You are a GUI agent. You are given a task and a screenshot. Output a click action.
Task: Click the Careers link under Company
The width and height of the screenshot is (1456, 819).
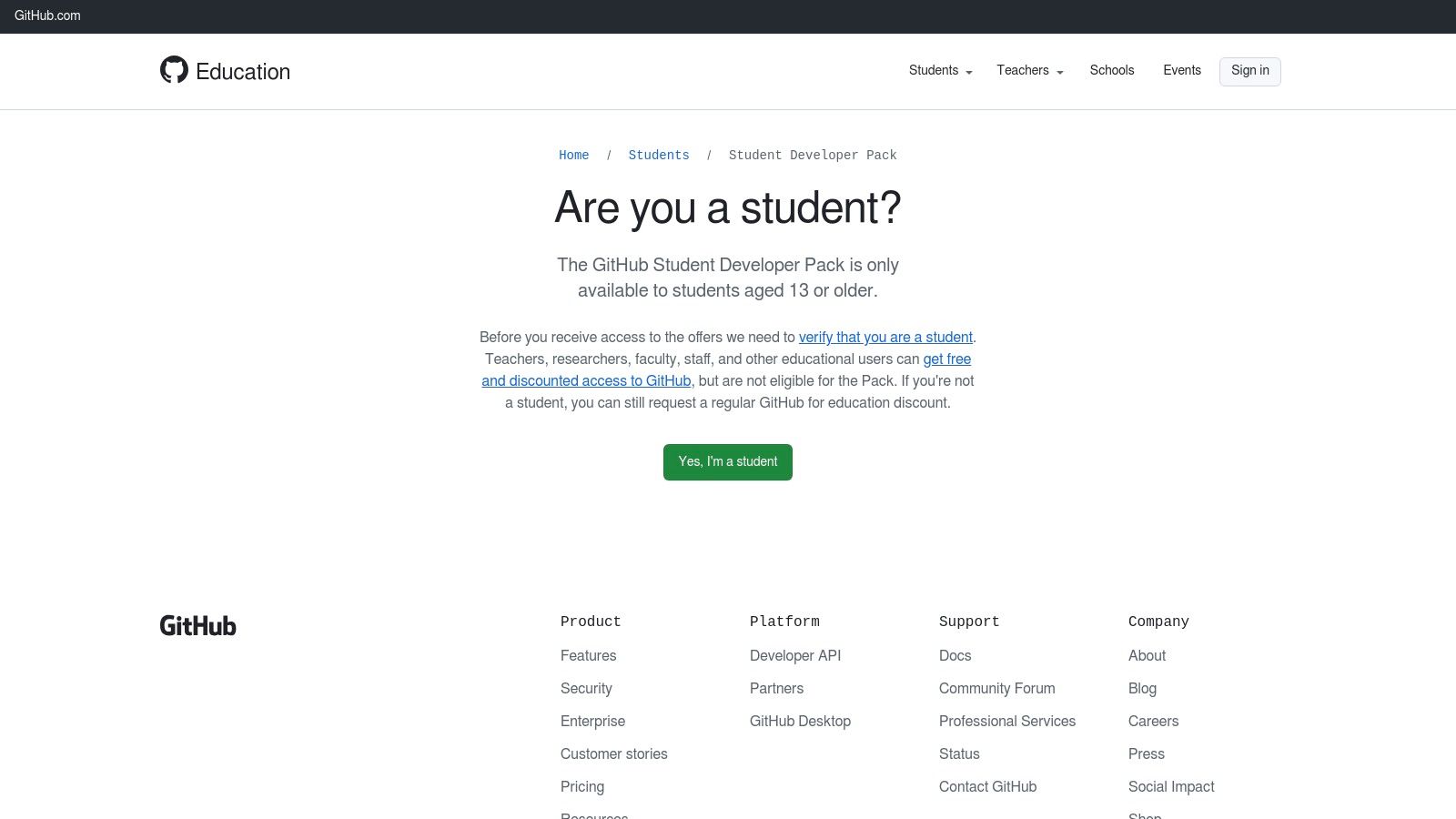[x=1153, y=721]
